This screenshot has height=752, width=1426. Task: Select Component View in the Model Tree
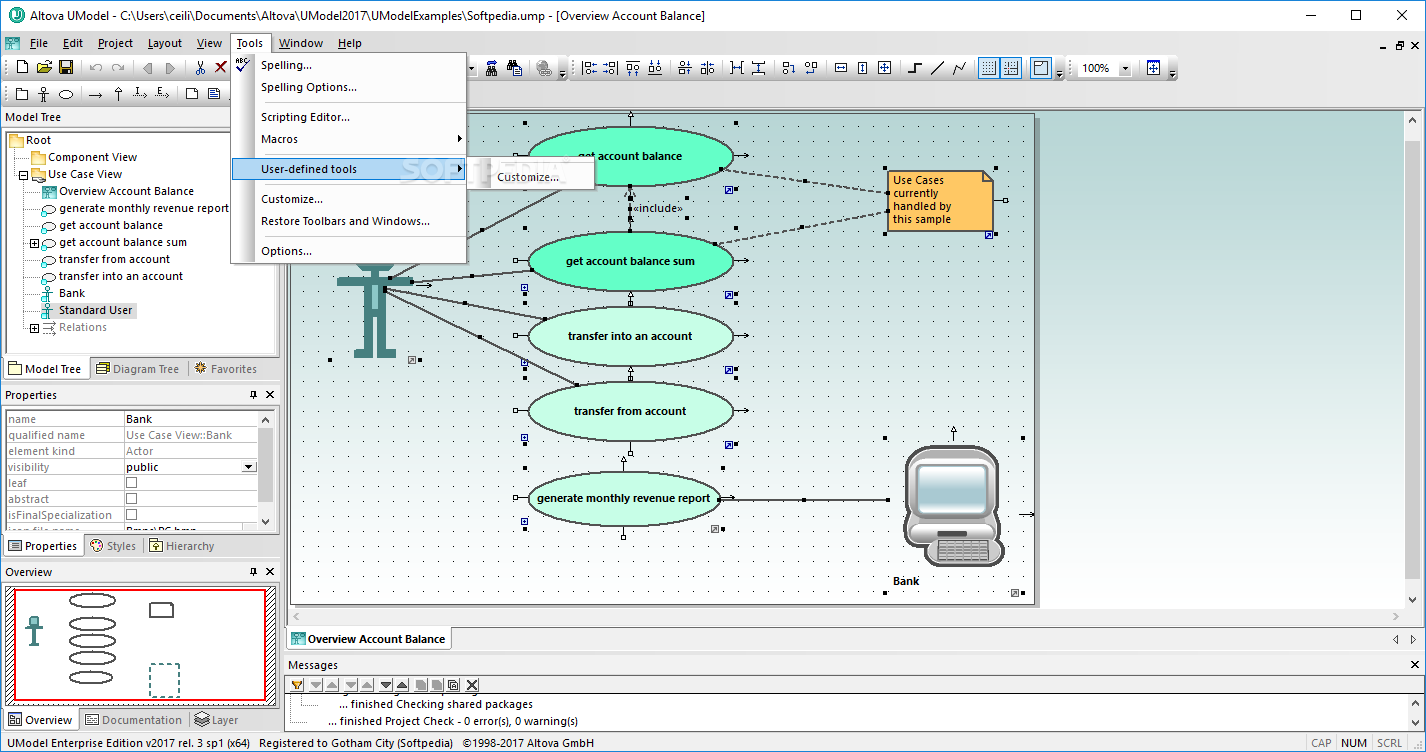92,158
